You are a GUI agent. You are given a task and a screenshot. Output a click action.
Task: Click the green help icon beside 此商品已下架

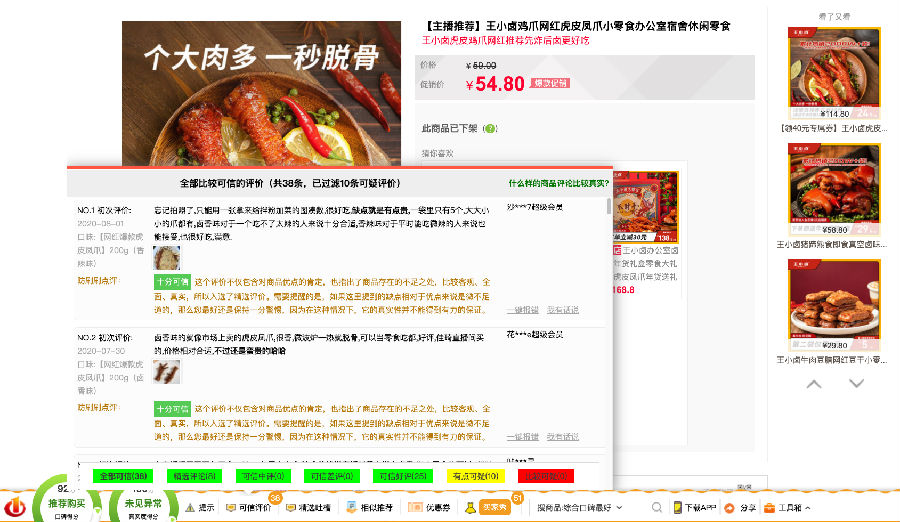pyautogui.click(x=489, y=129)
